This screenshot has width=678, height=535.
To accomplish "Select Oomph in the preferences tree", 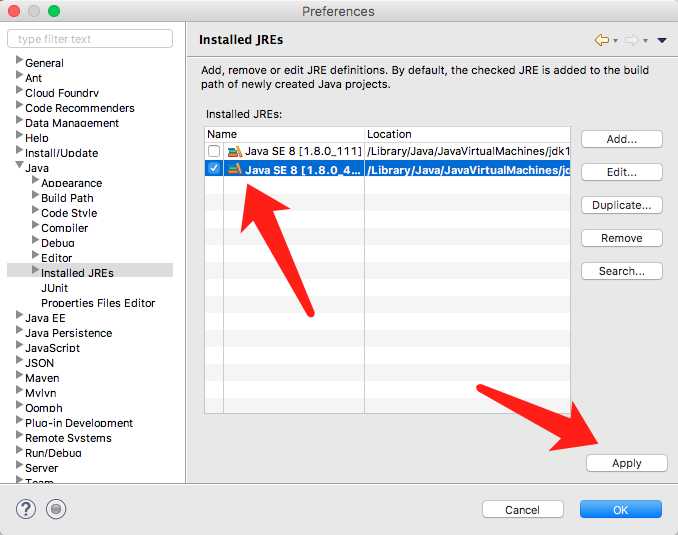I will coord(44,408).
